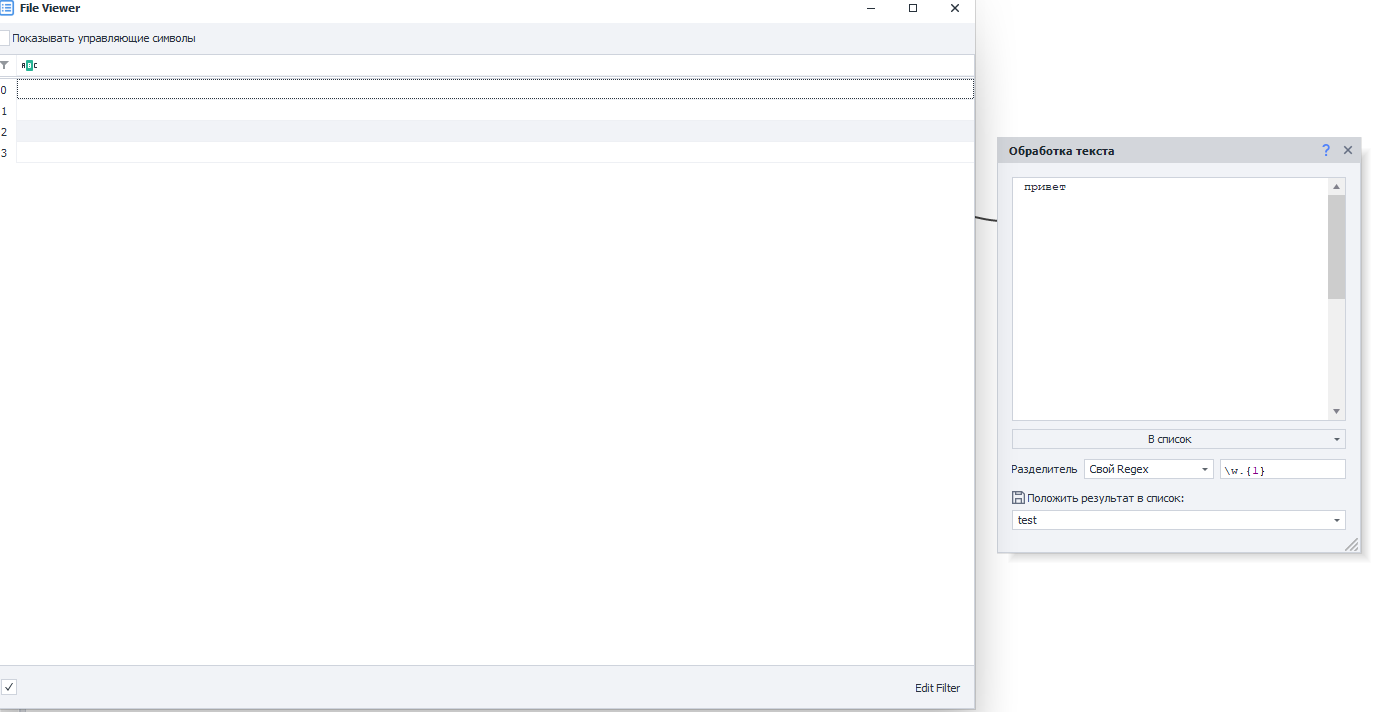1384x712 pixels.
Task: Click the text scrollbar down arrow
Action: tap(1336, 412)
